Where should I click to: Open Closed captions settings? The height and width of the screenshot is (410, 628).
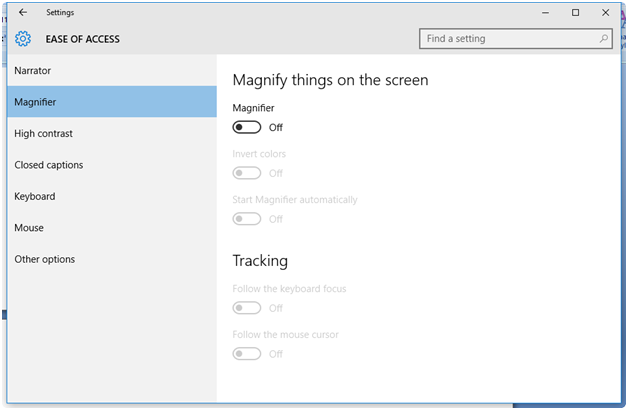(49, 165)
